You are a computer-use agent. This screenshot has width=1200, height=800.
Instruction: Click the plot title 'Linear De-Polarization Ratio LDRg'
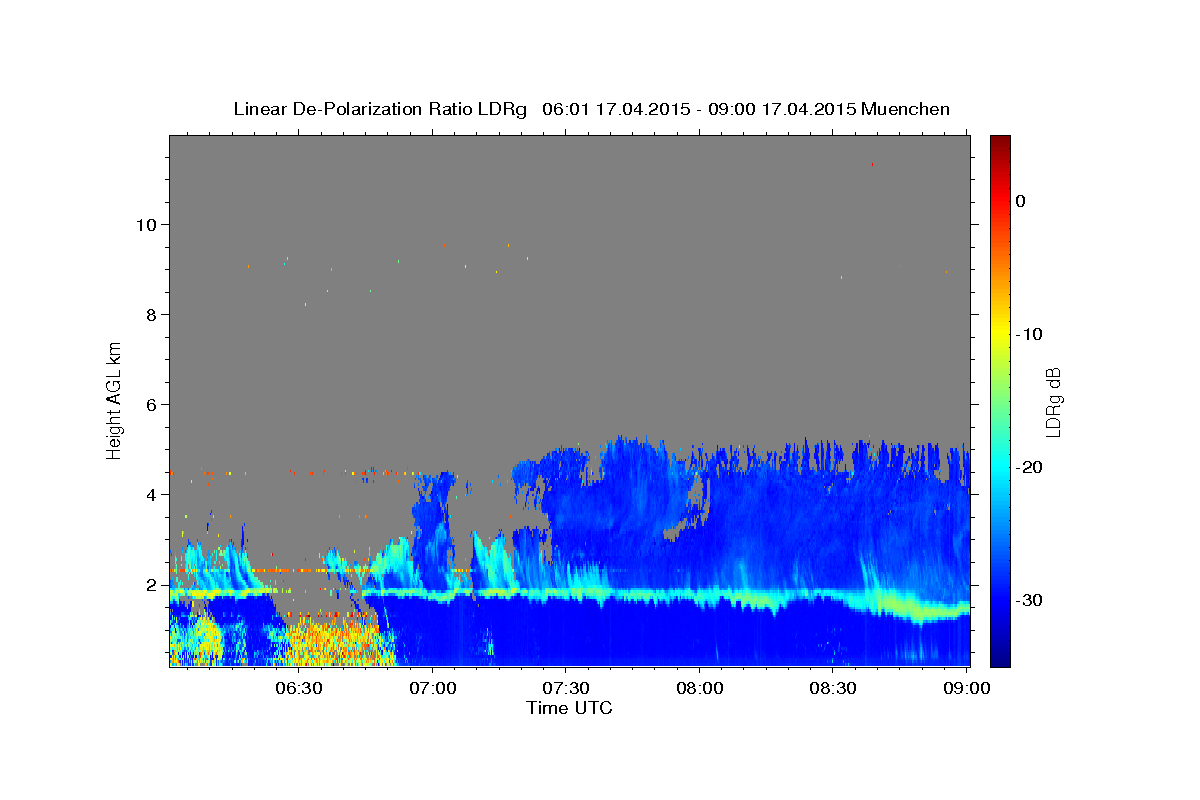380,109
